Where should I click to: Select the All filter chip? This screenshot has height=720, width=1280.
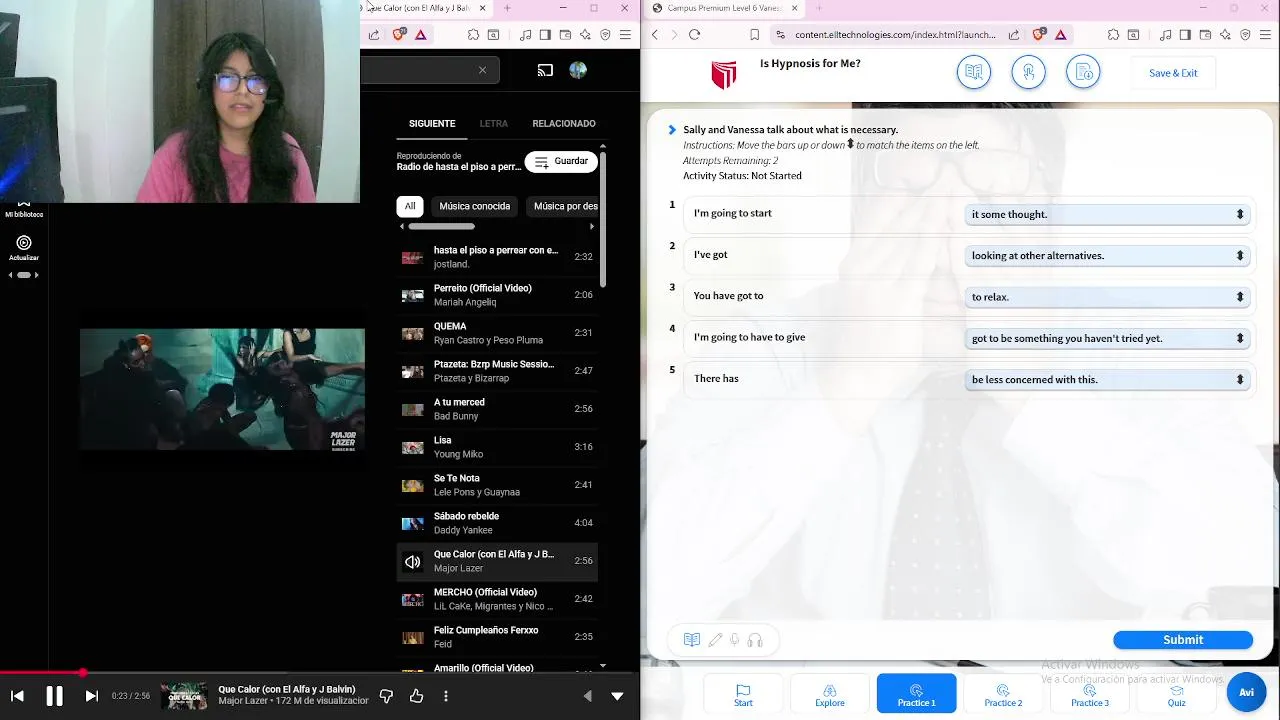[410, 206]
